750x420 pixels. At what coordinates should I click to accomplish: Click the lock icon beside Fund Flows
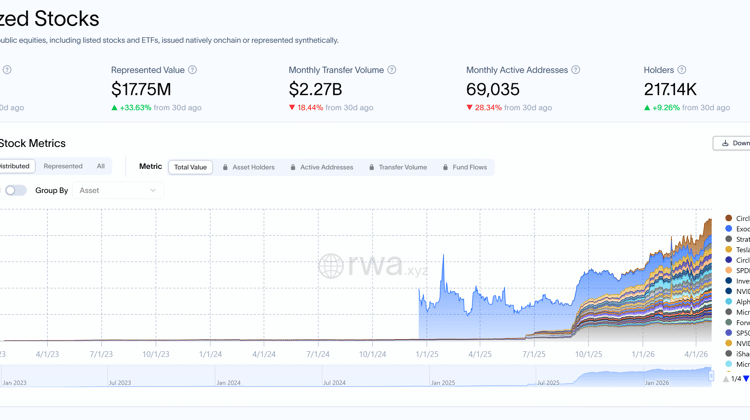pyautogui.click(x=446, y=168)
